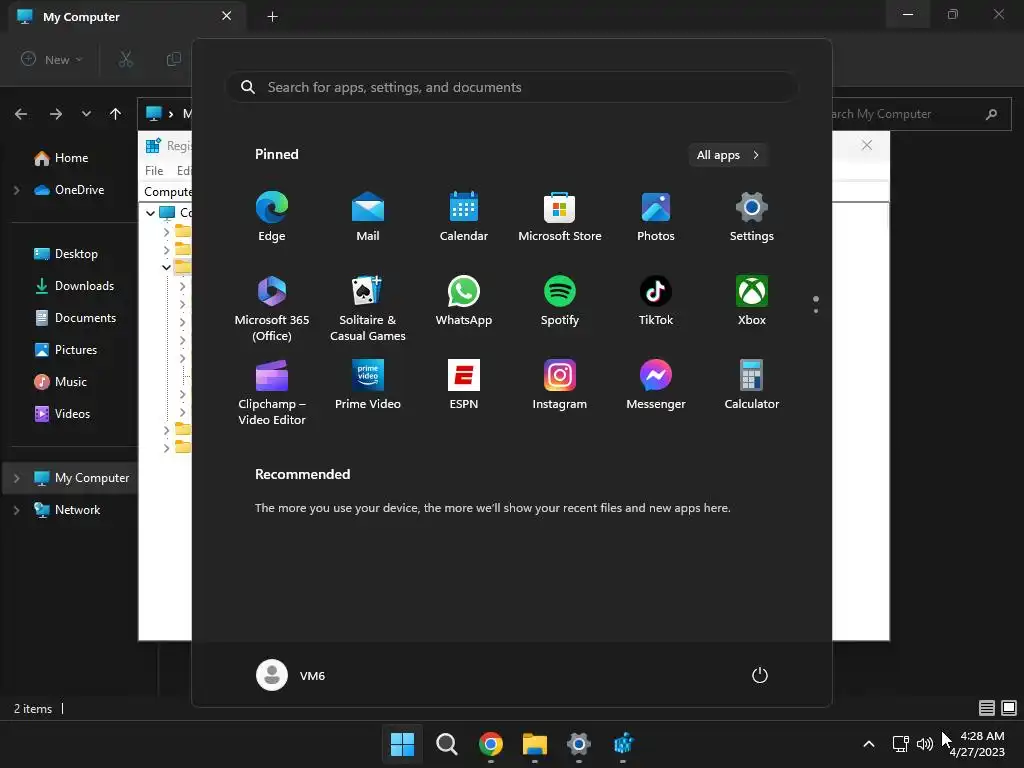Screen dimensions: 1024x768
Task: Click the Copy icon in Explorer toolbar
Action: [174, 59]
